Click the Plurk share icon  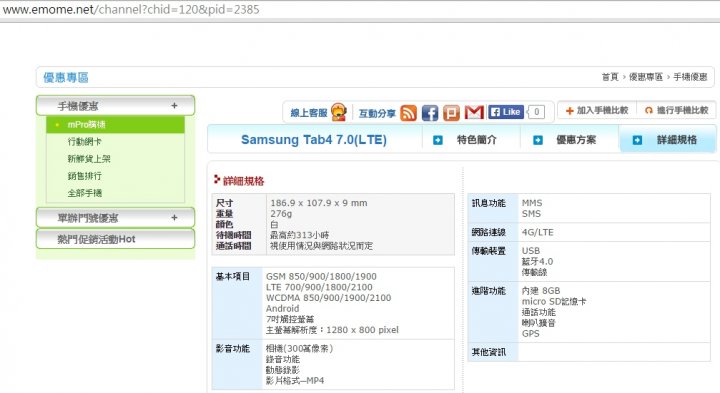point(451,113)
